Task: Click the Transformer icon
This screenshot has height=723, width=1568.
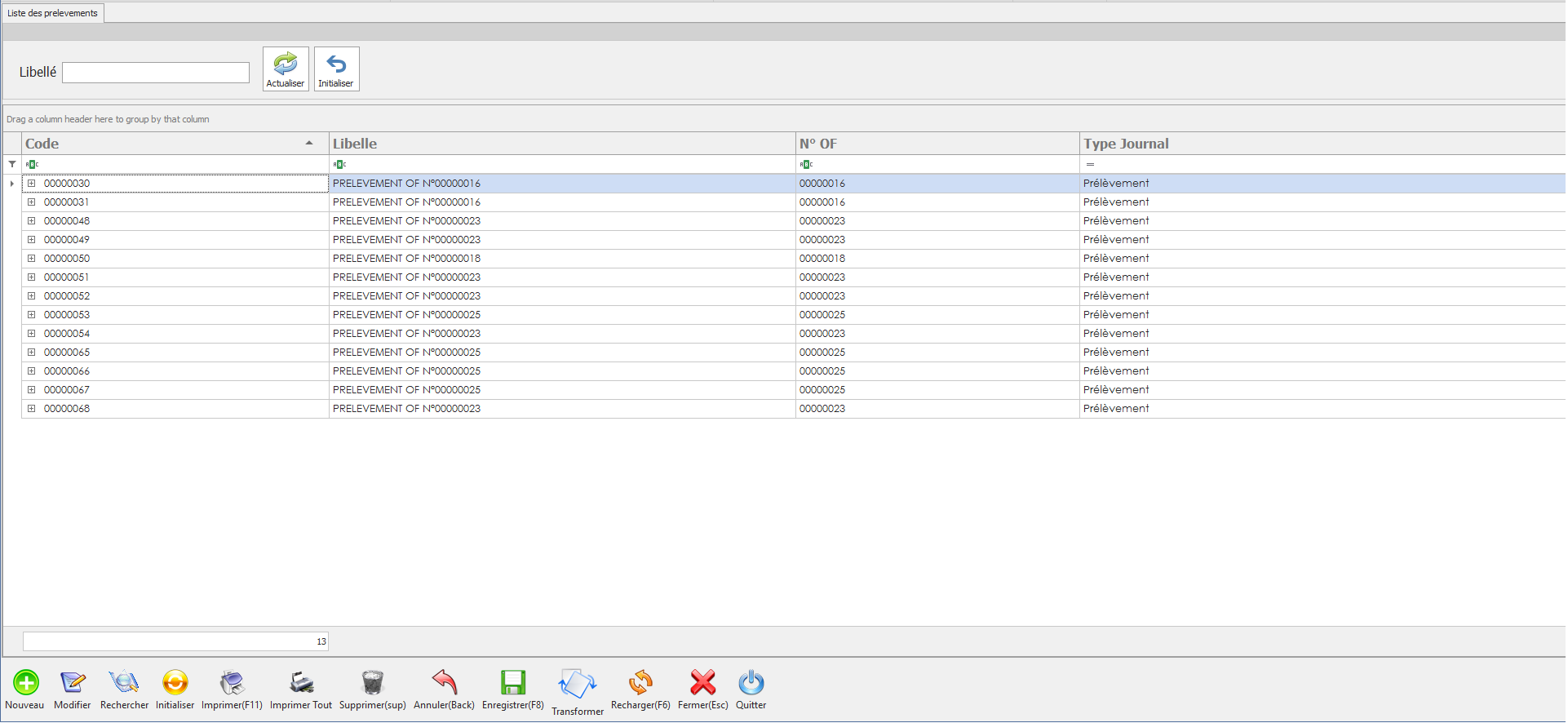Action: coord(578,685)
